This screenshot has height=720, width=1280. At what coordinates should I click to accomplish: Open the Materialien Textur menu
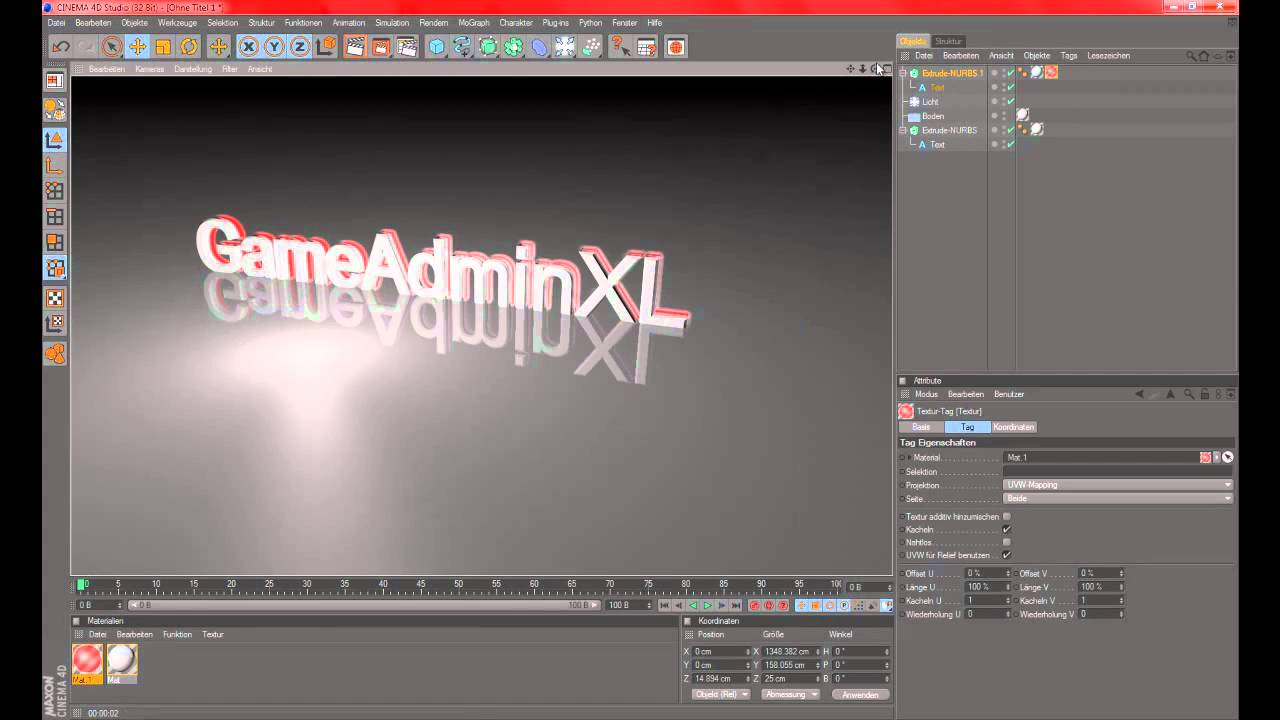click(213, 634)
